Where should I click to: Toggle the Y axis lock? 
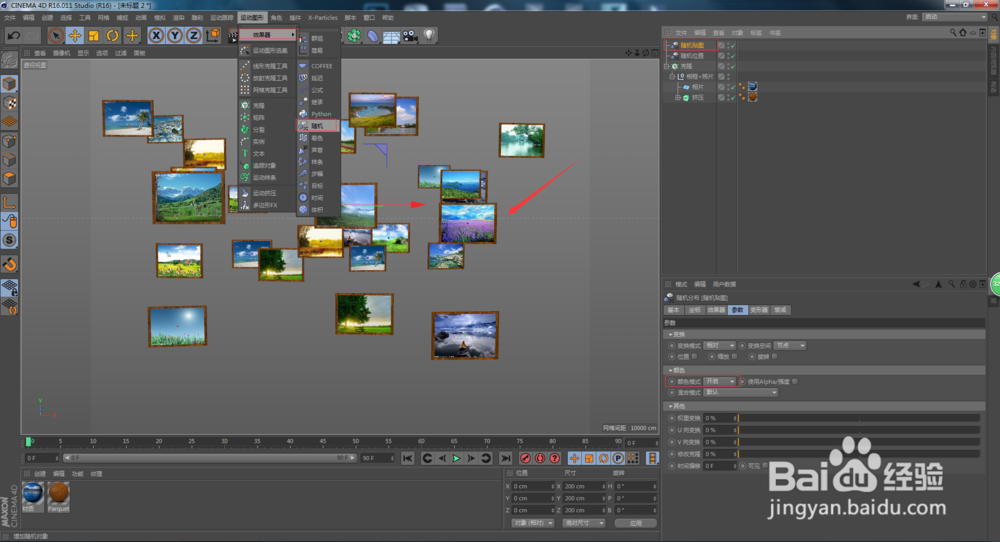pyautogui.click(x=175, y=36)
